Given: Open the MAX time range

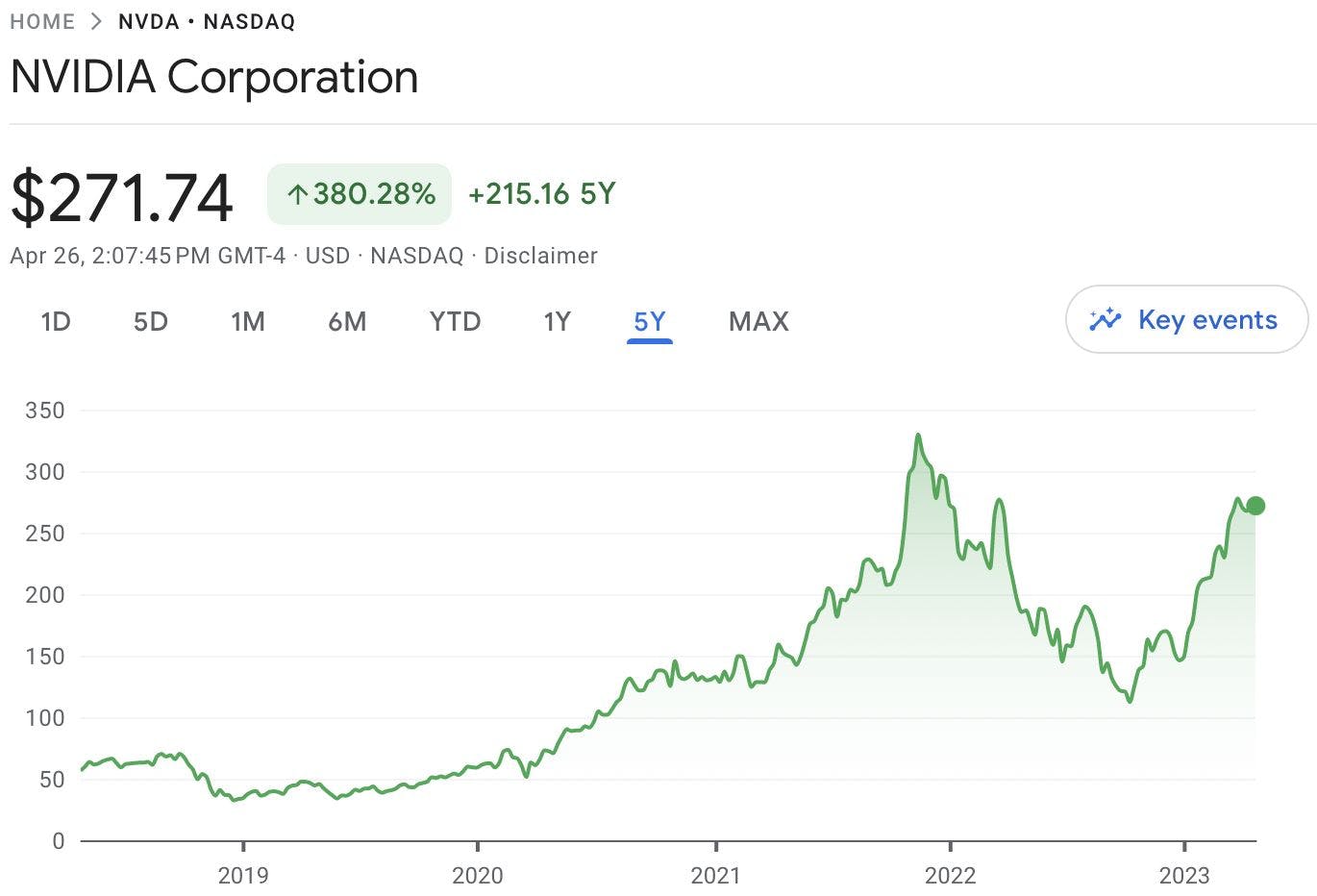Looking at the screenshot, I should 758,321.
